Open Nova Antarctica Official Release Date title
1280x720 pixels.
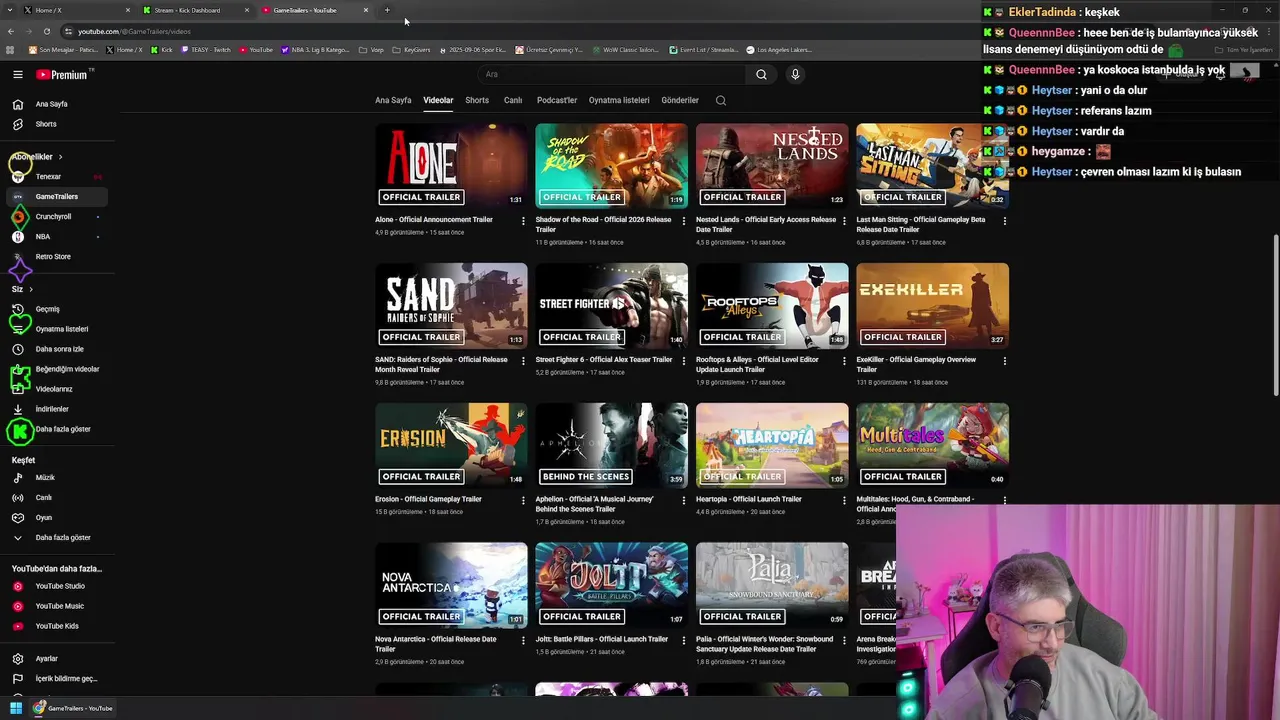click(436, 644)
